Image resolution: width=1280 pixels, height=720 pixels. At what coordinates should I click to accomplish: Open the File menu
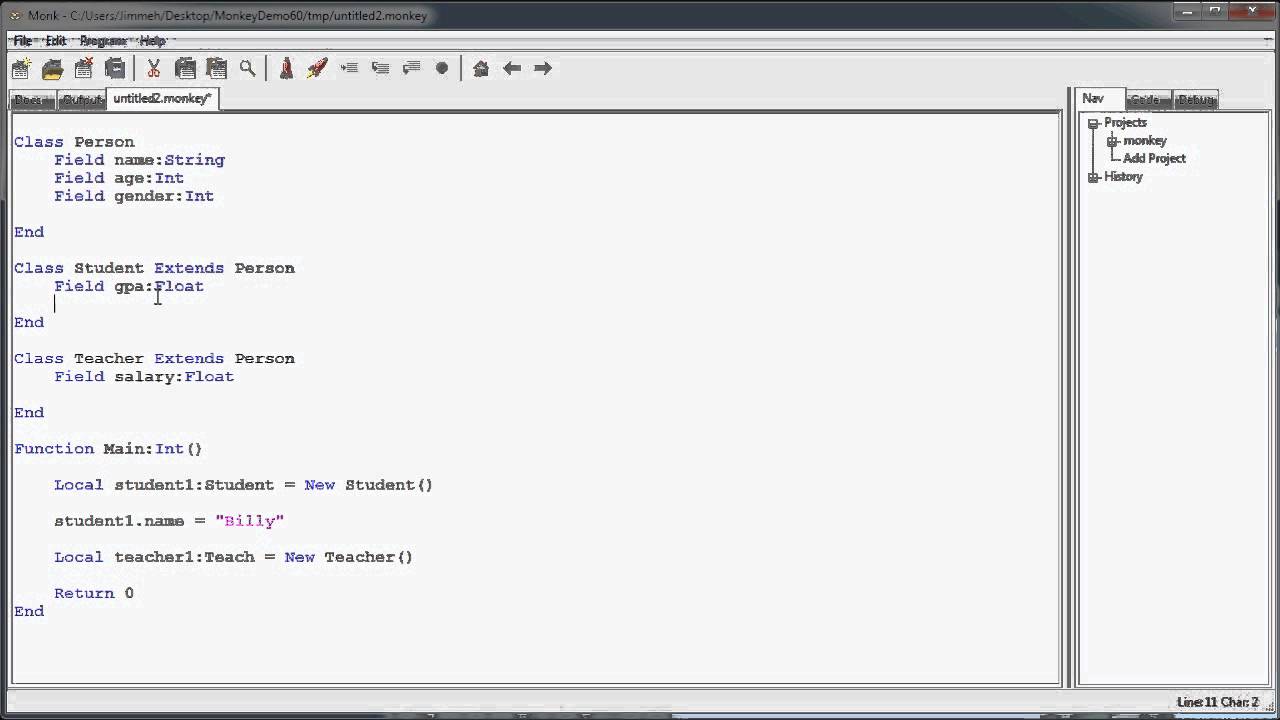22,41
